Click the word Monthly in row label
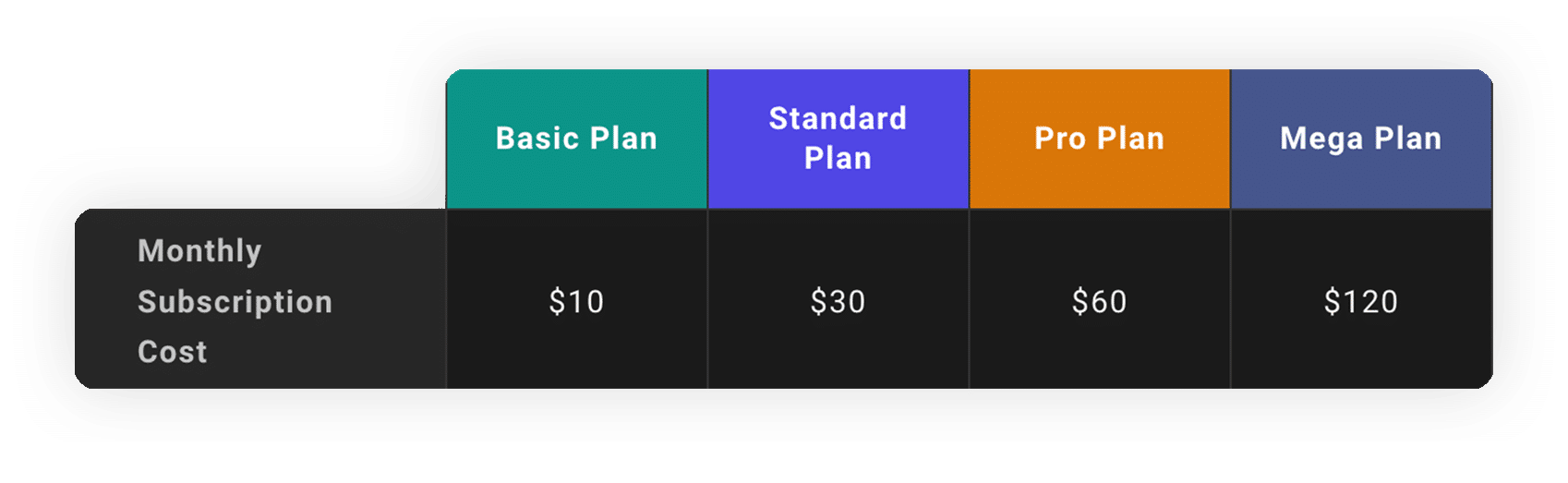Screen dimensions: 1568x483 tap(199, 251)
